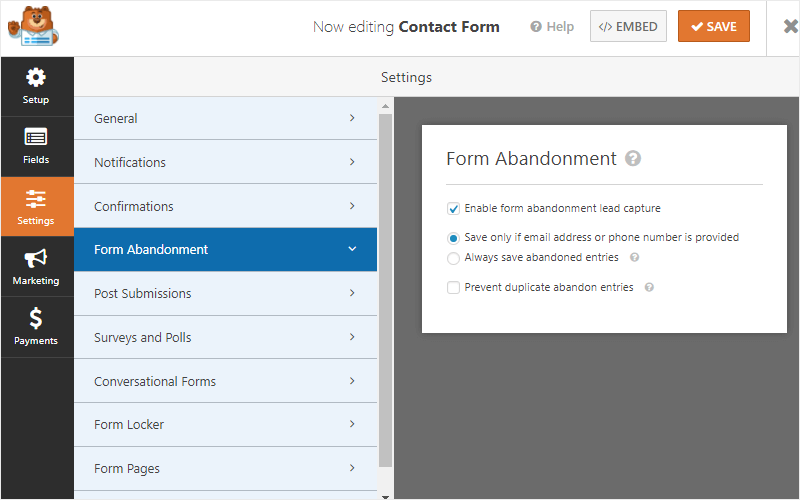Viewport: 800px width, 500px height.
Task: Open the Setup gear icon
Action: tap(36, 78)
